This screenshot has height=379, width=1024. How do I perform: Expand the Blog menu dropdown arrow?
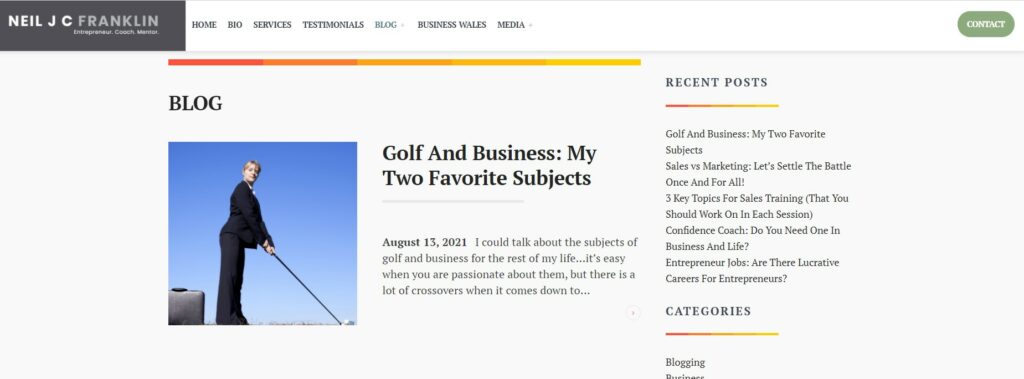(402, 25)
